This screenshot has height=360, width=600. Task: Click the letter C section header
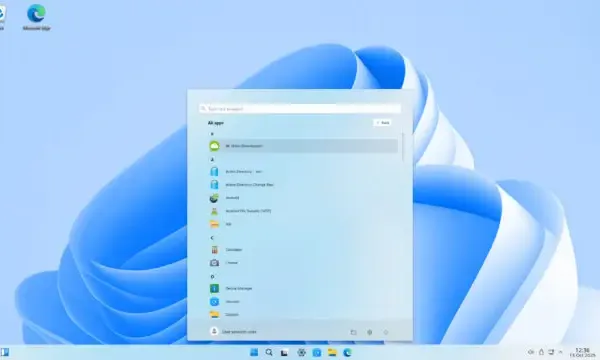212,238
